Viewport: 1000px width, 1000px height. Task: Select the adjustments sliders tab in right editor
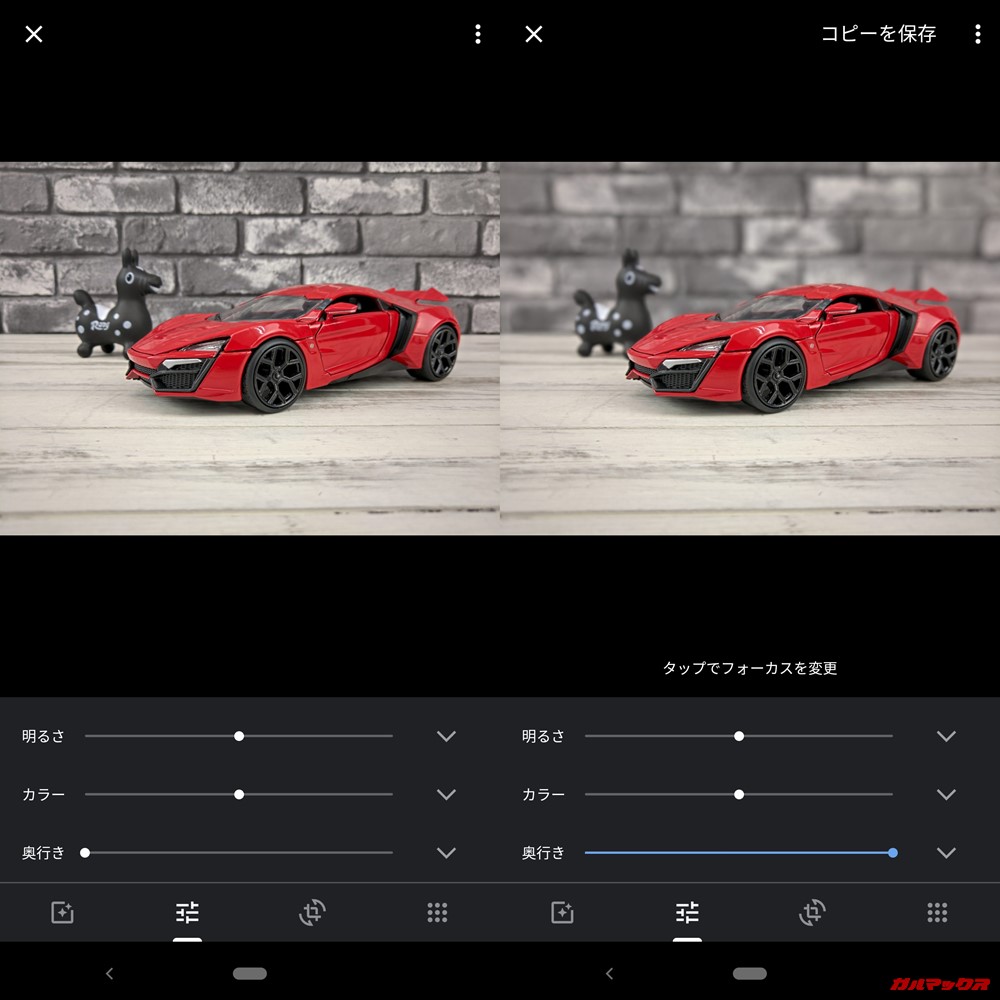687,912
